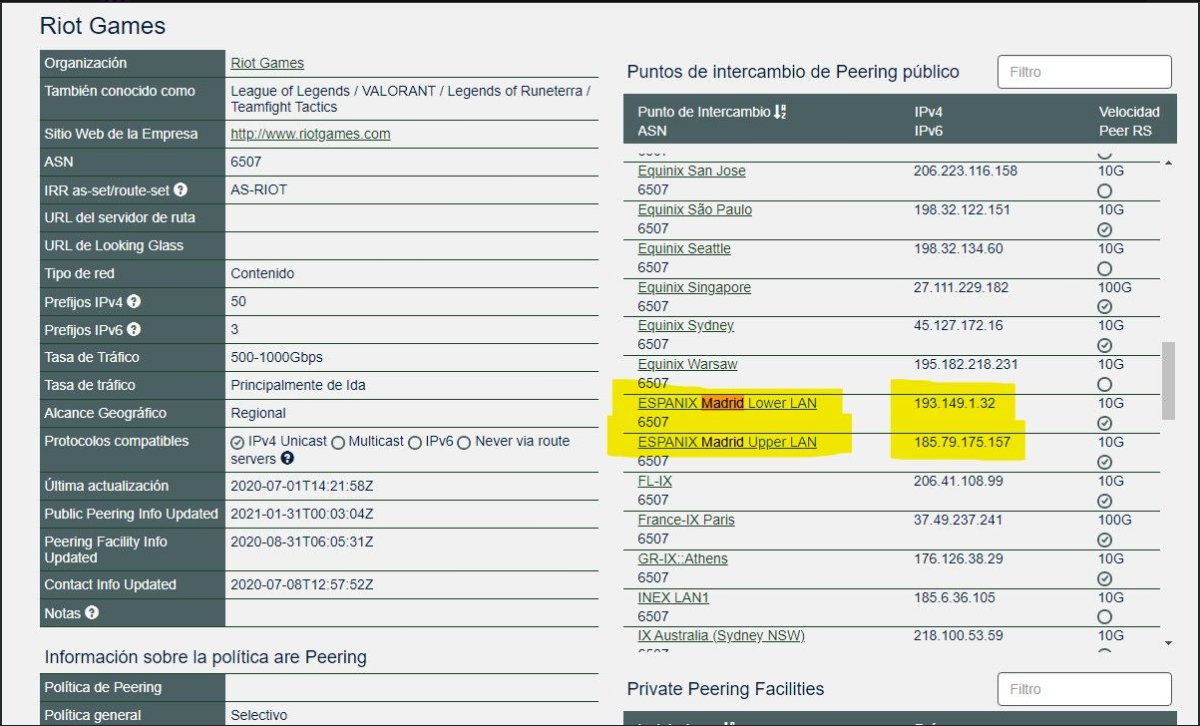Open ESPANIX Madrid Lower LAN link
This screenshot has height=726, width=1200.
727,404
